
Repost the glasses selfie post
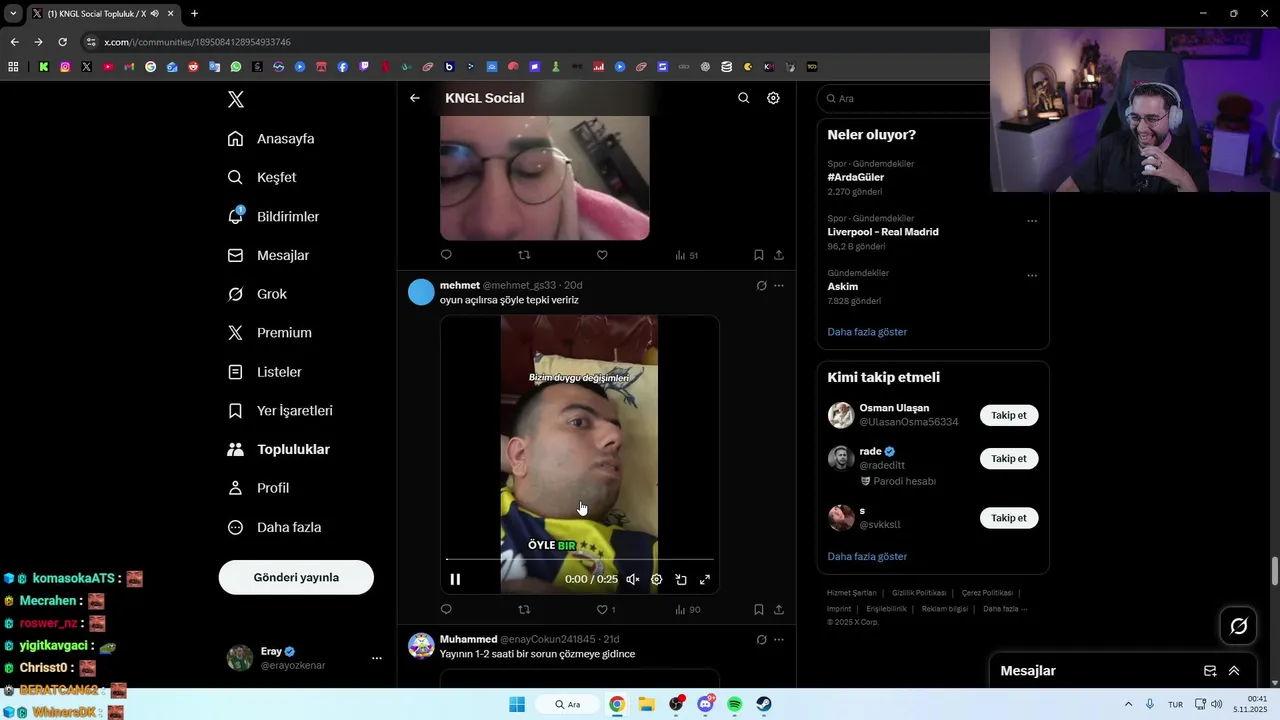(x=524, y=255)
